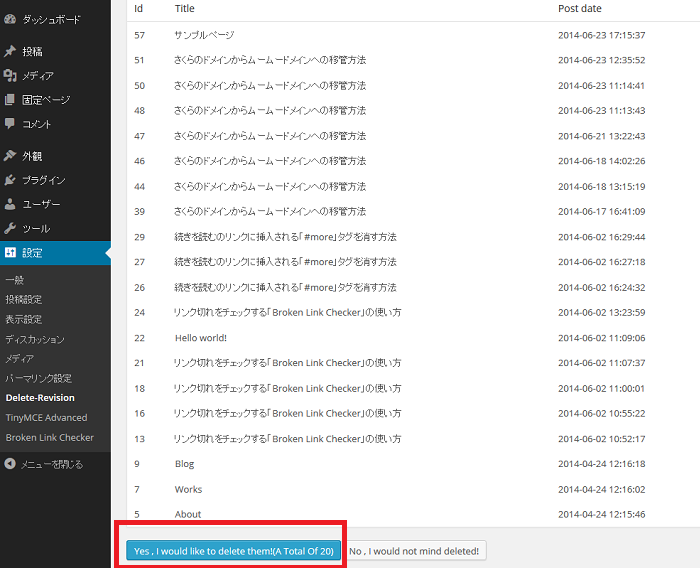Open パーマリンク設定 submenu link
Screen dimensions: 700x568
pyautogui.click(x=38, y=378)
